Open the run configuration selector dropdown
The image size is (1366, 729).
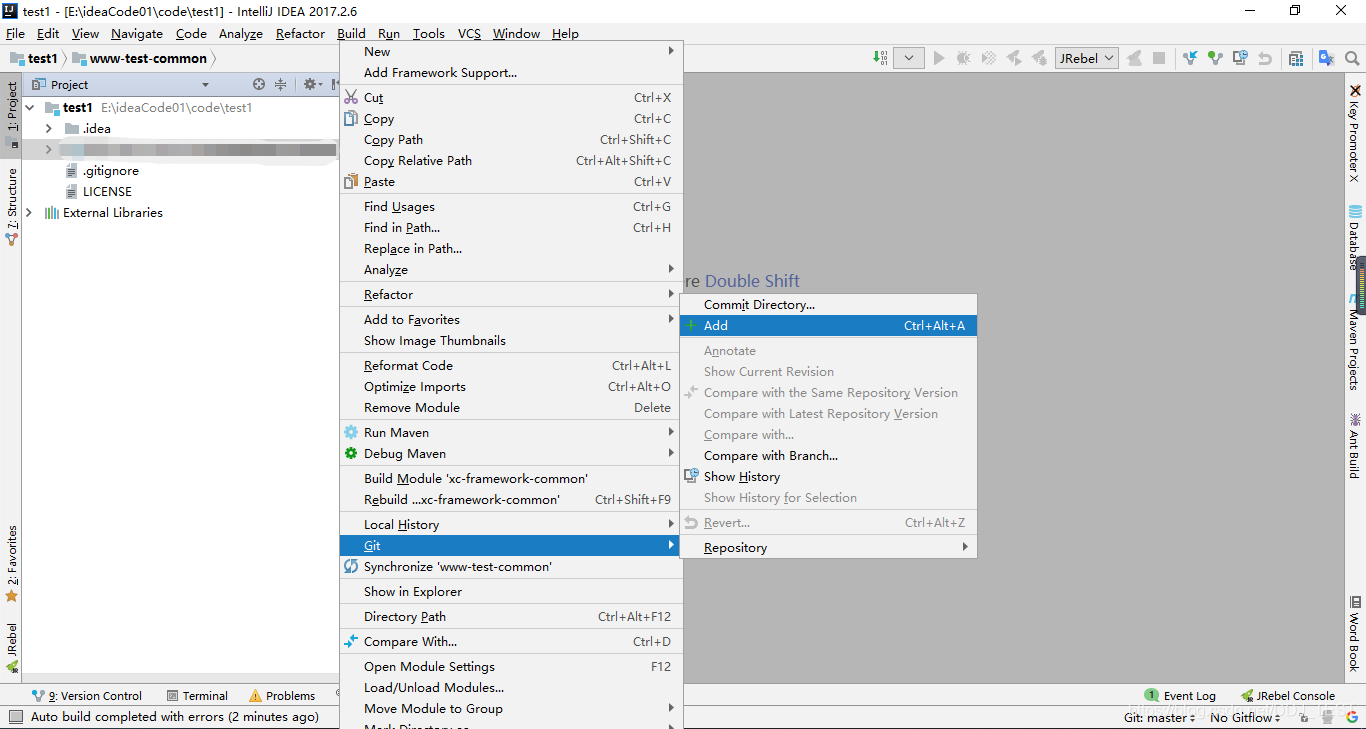[909, 58]
